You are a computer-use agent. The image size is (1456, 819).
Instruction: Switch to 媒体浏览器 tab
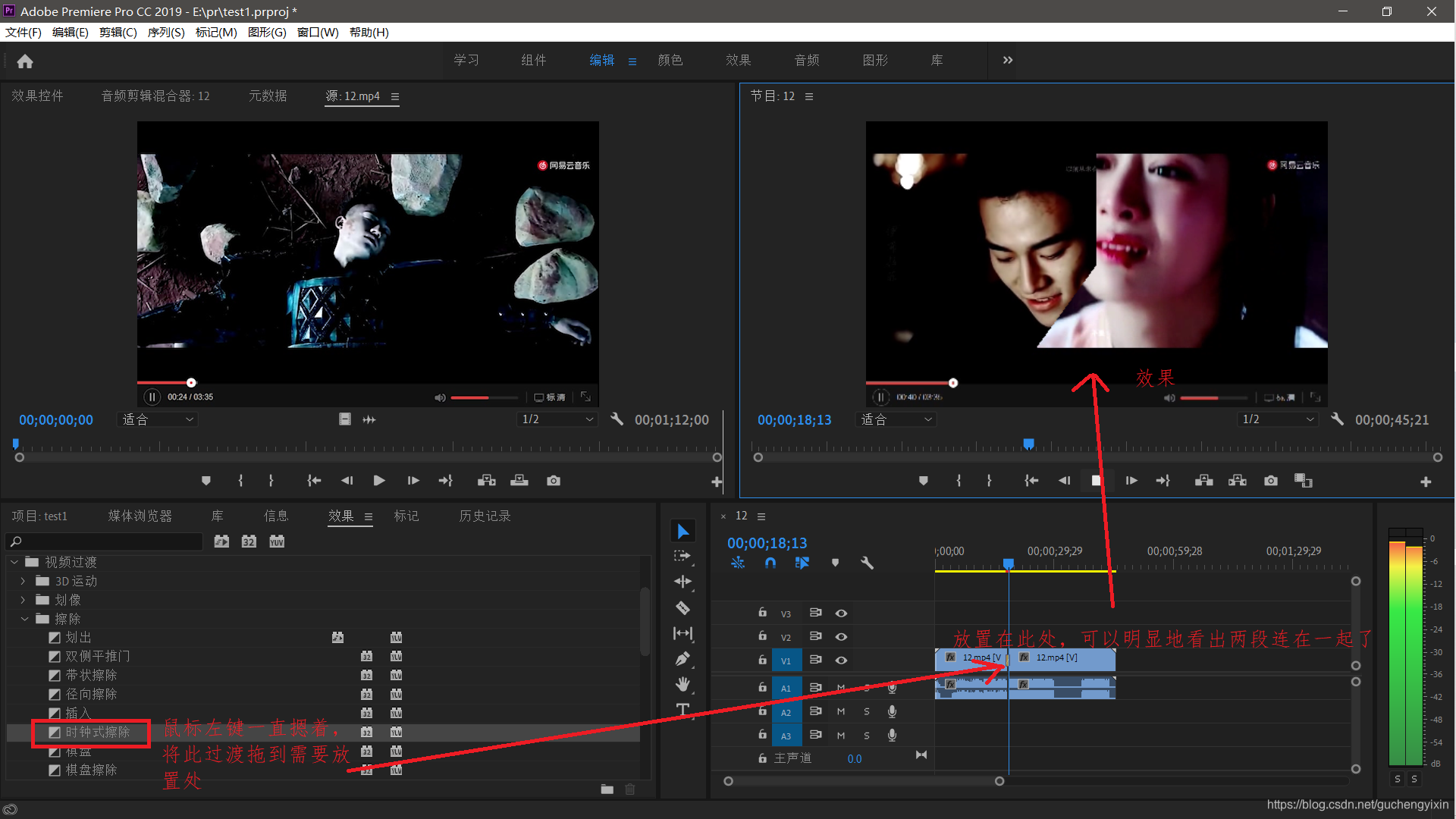pos(140,516)
